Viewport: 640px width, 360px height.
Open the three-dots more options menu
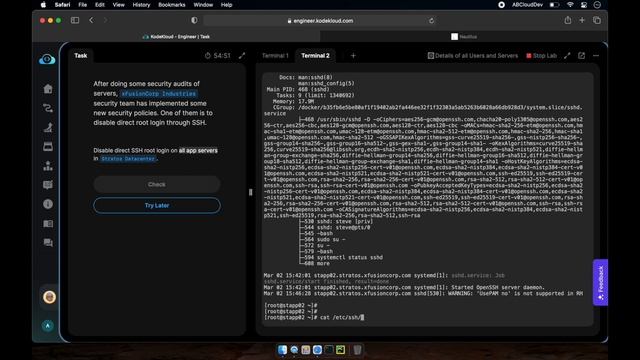pyautogui.click(x=596, y=56)
